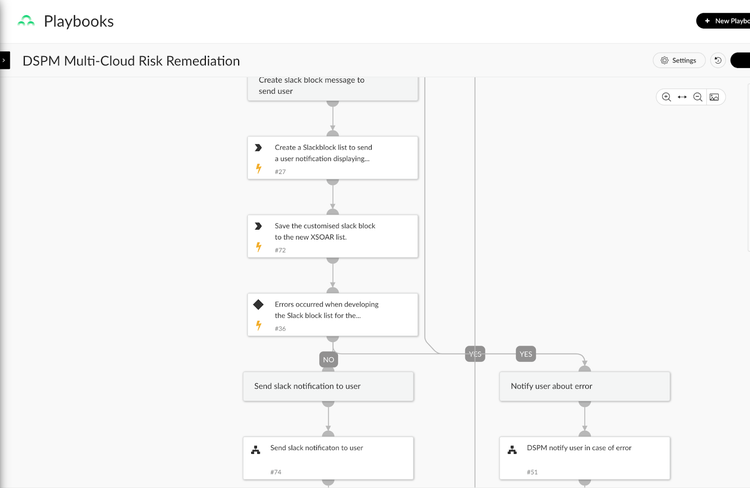Open playbook Settings
Image resolution: width=750 pixels, height=488 pixels.
pyautogui.click(x=679, y=60)
